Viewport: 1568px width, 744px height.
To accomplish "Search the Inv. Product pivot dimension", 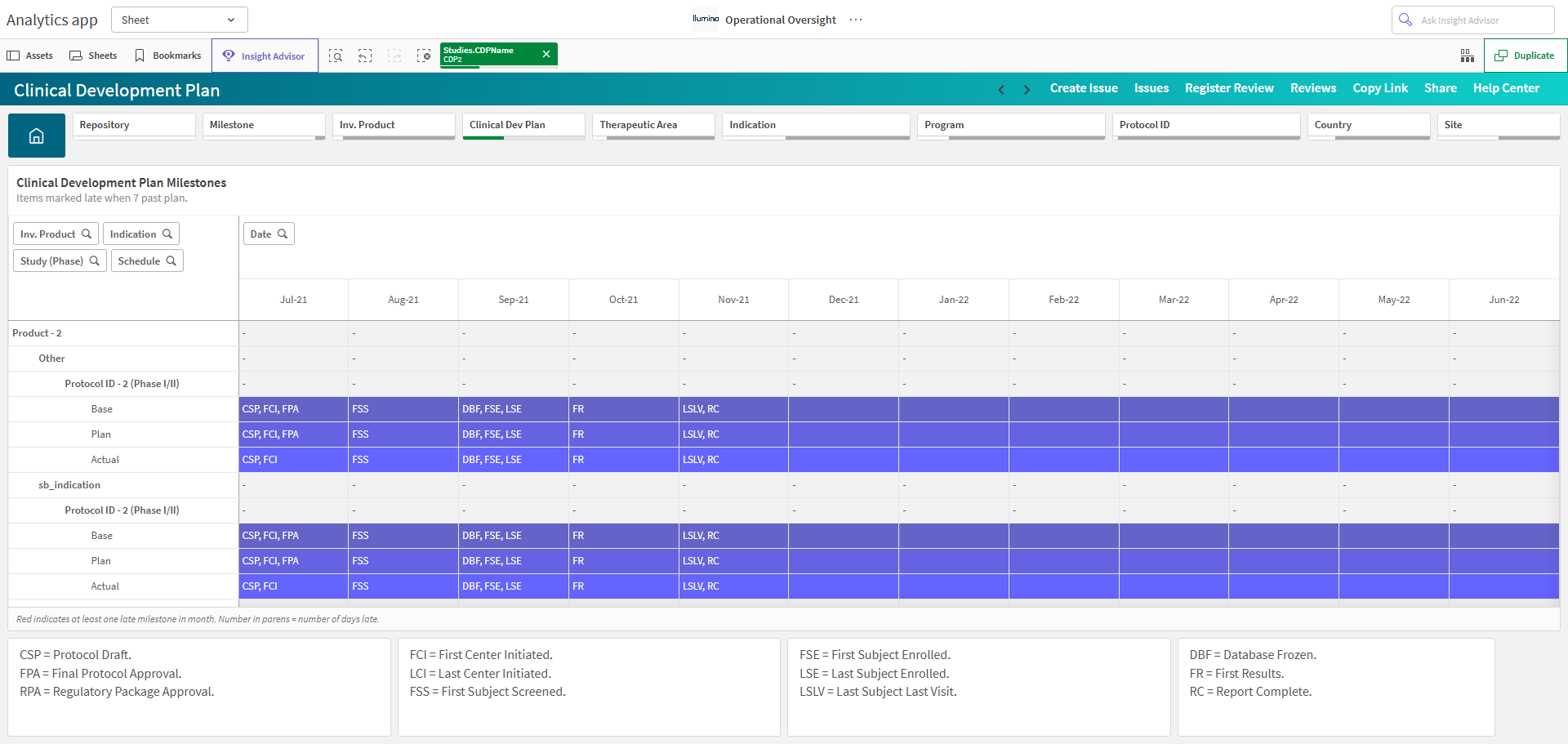I will (56, 234).
